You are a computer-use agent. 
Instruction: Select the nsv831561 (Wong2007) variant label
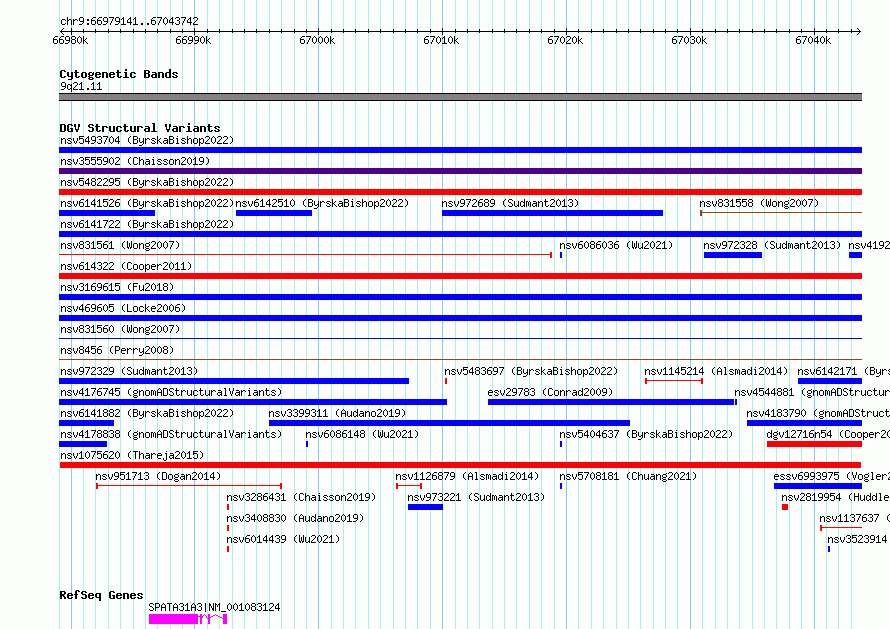pyautogui.click(x=120, y=245)
